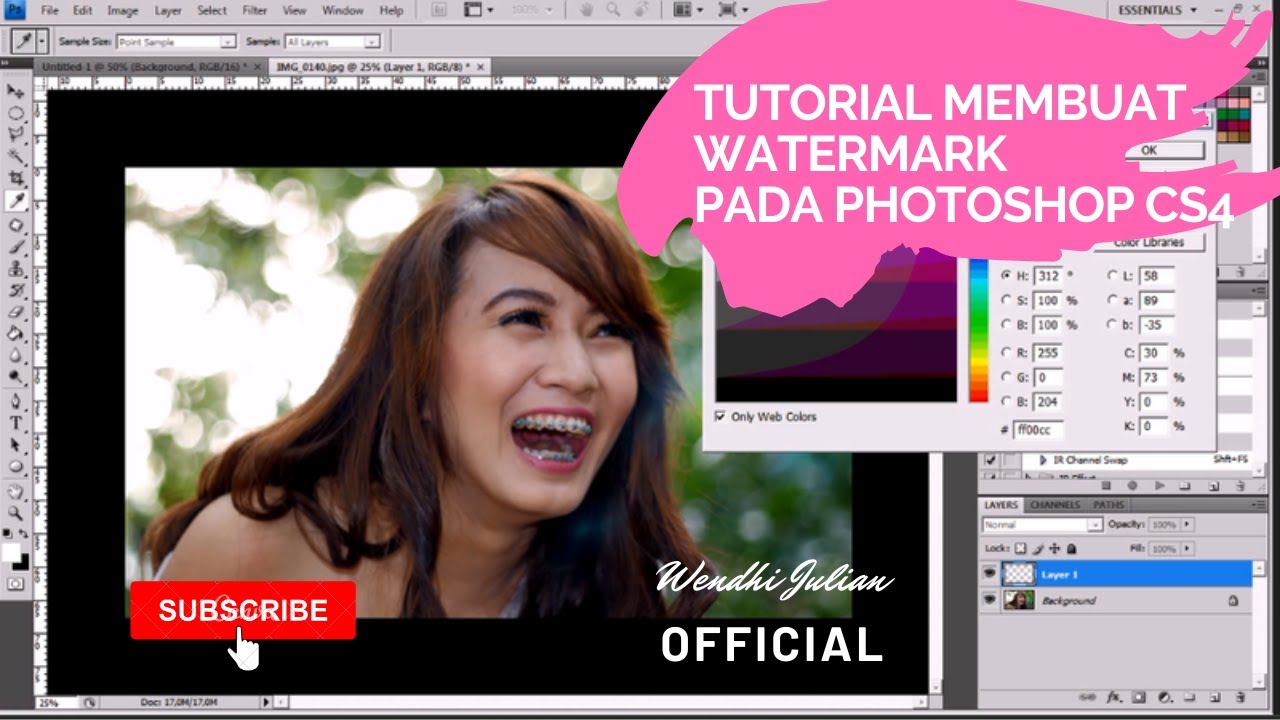Viewport: 1280px width, 720px height.
Task: Click OK in the color picker
Action: (1148, 150)
